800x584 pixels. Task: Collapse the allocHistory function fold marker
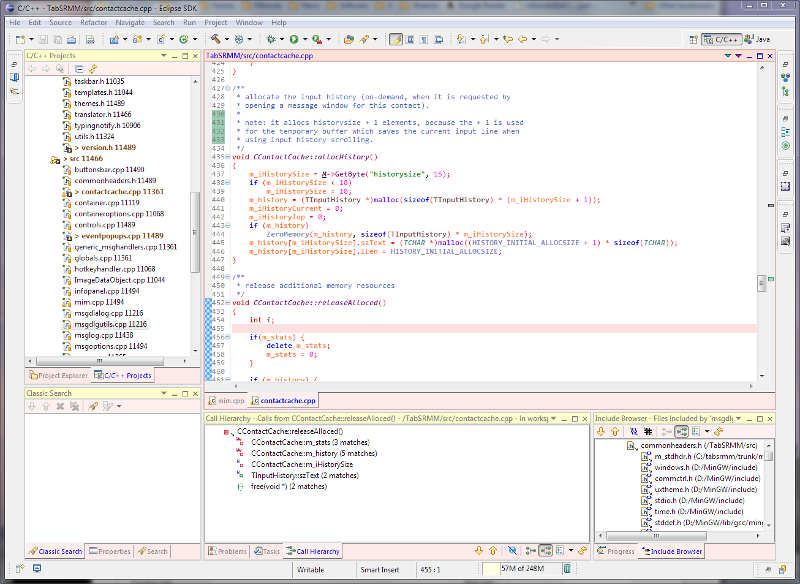coord(228,157)
